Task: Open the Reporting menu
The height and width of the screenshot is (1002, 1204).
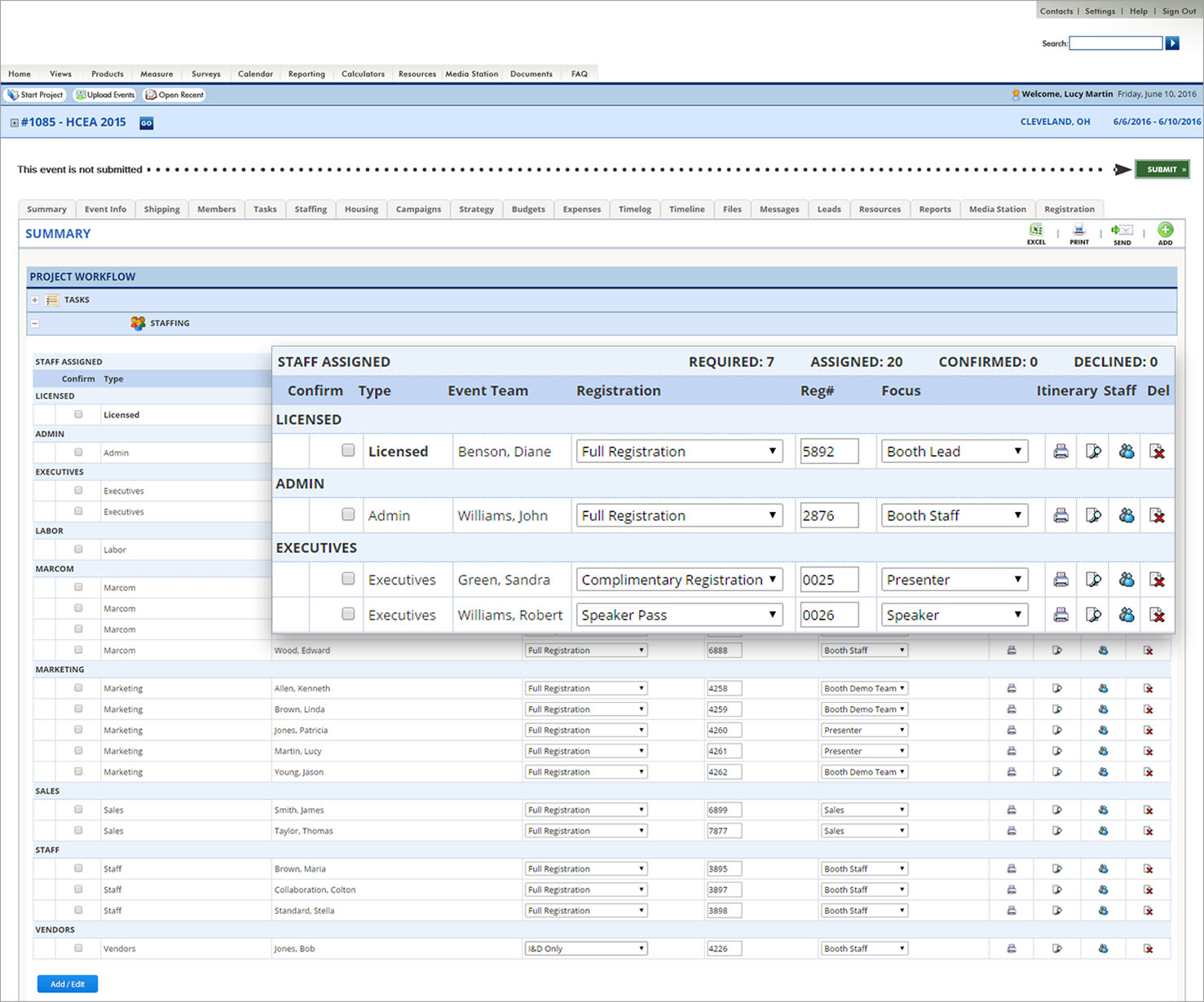Action: coord(307,74)
